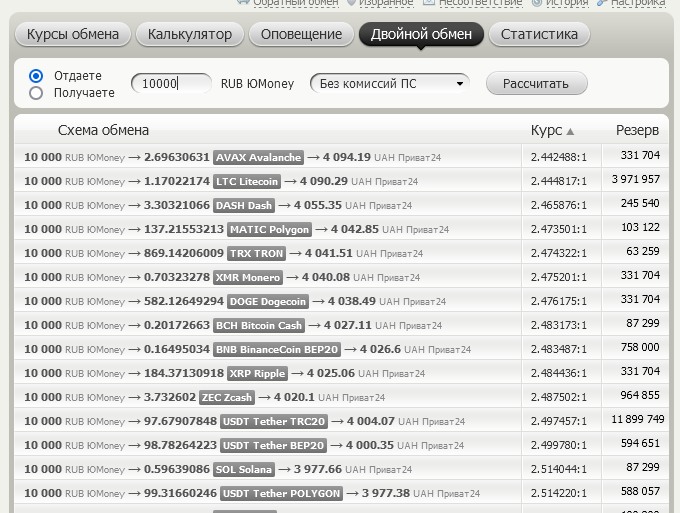The image size is (680, 513).
Task: Click the MATIC Polygon currency tag
Action: coord(269,229)
